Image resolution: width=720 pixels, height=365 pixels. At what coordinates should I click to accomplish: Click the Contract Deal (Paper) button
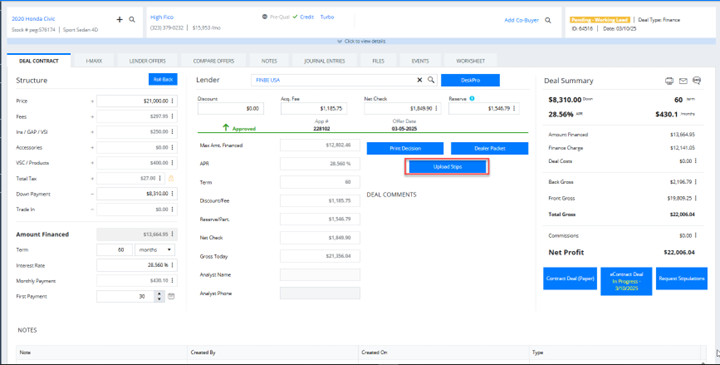[x=570, y=279]
